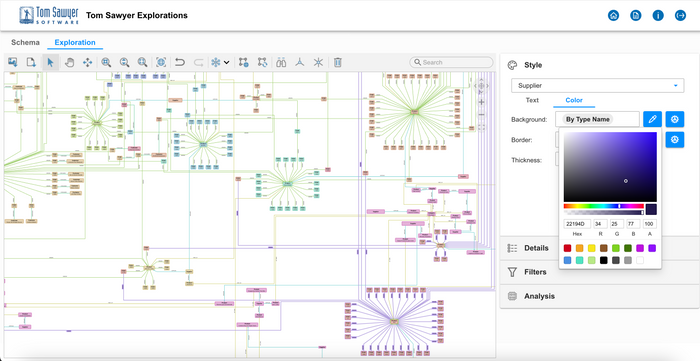Activate the hand pan tool
700x361 pixels.
(x=69, y=62)
